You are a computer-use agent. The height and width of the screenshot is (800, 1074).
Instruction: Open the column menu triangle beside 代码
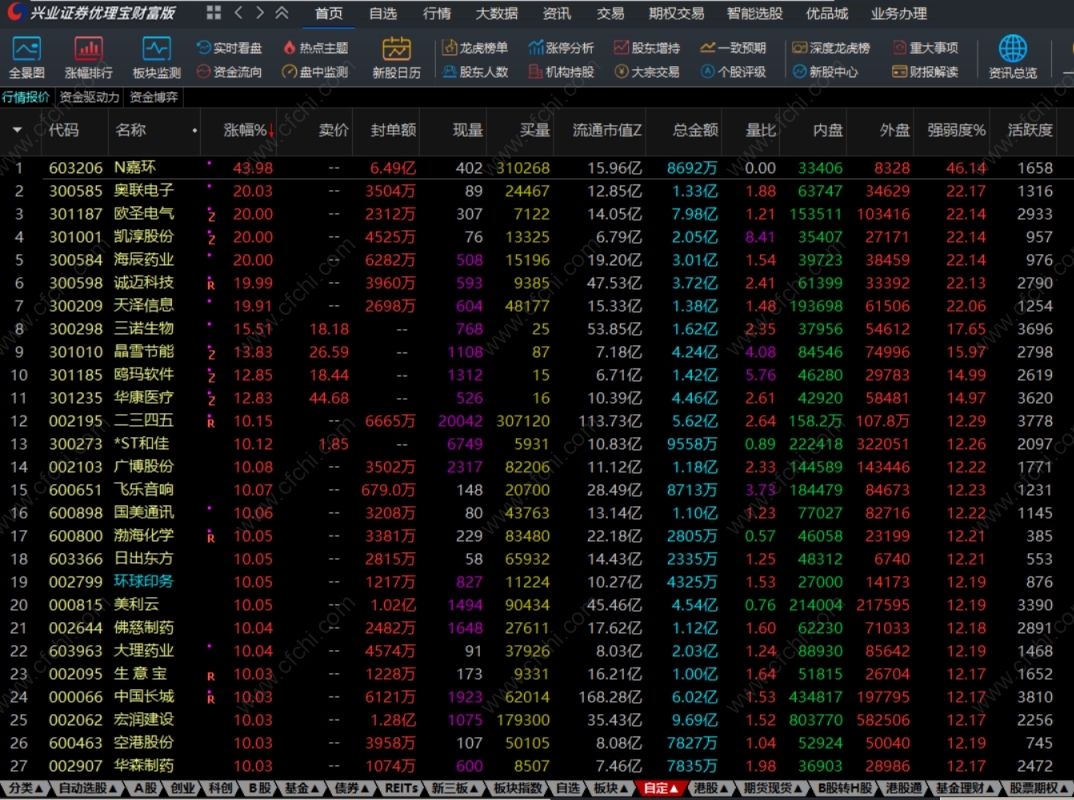point(17,129)
